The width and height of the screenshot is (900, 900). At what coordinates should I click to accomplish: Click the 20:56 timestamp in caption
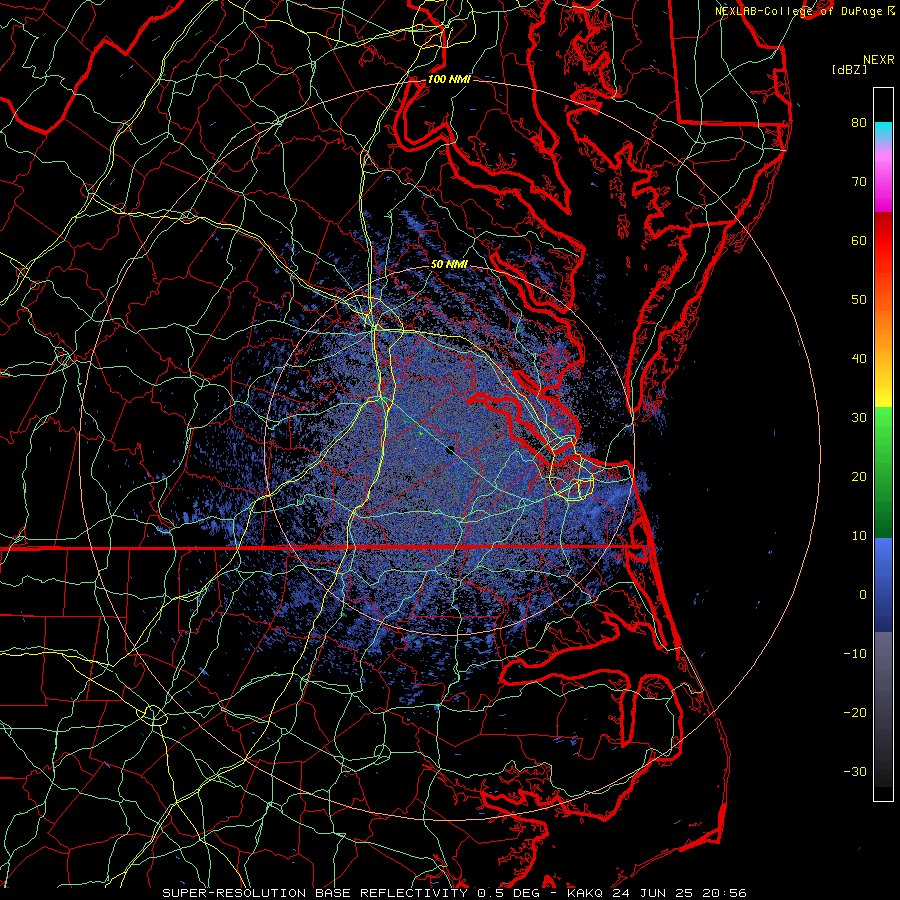tap(726, 893)
